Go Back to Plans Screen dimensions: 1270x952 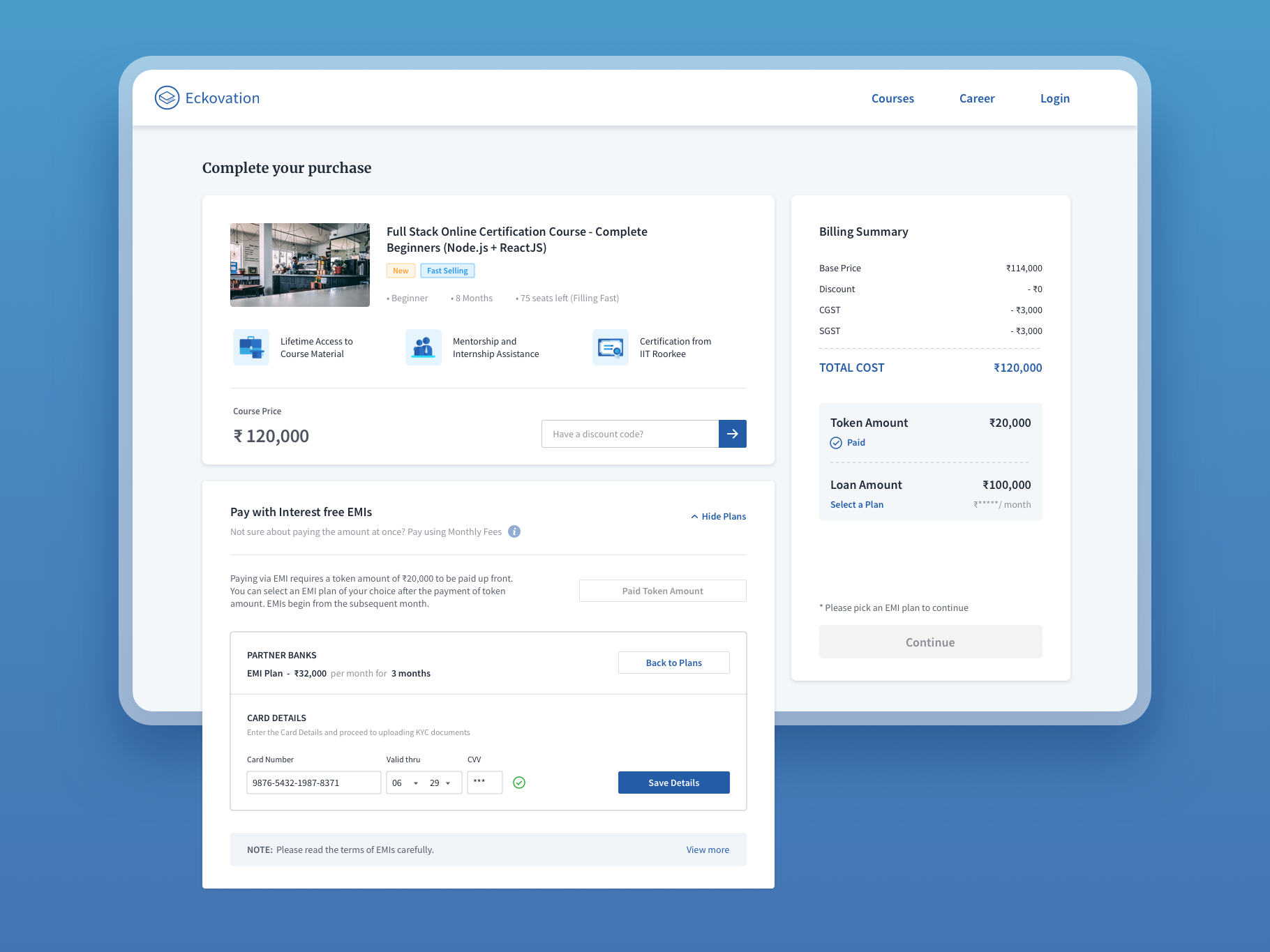pyautogui.click(x=674, y=663)
